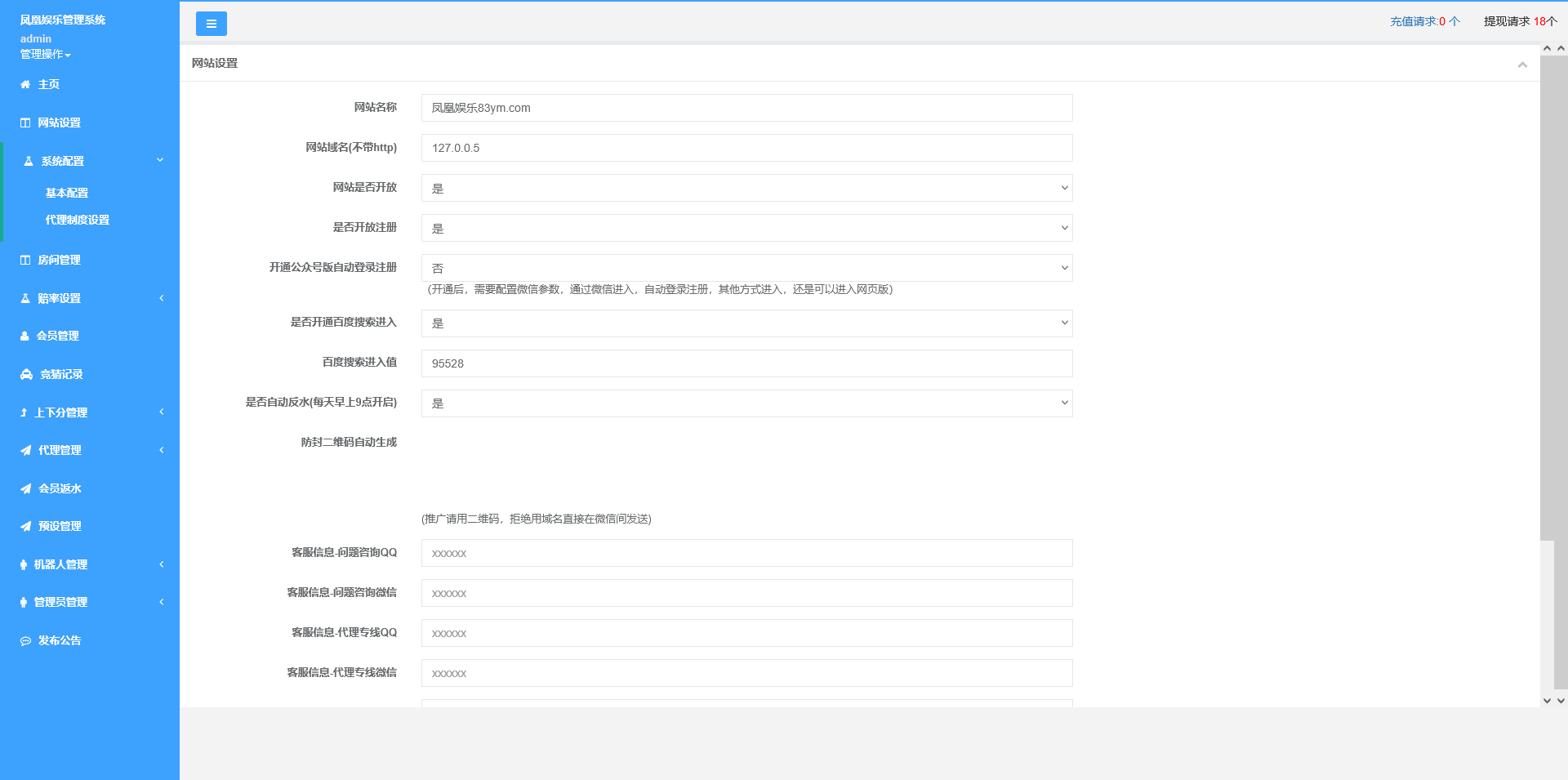The width and height of the screenshot is (1568, 780).
Task: Open 代理制度设置 submenu item
Action: pos(78,220)
